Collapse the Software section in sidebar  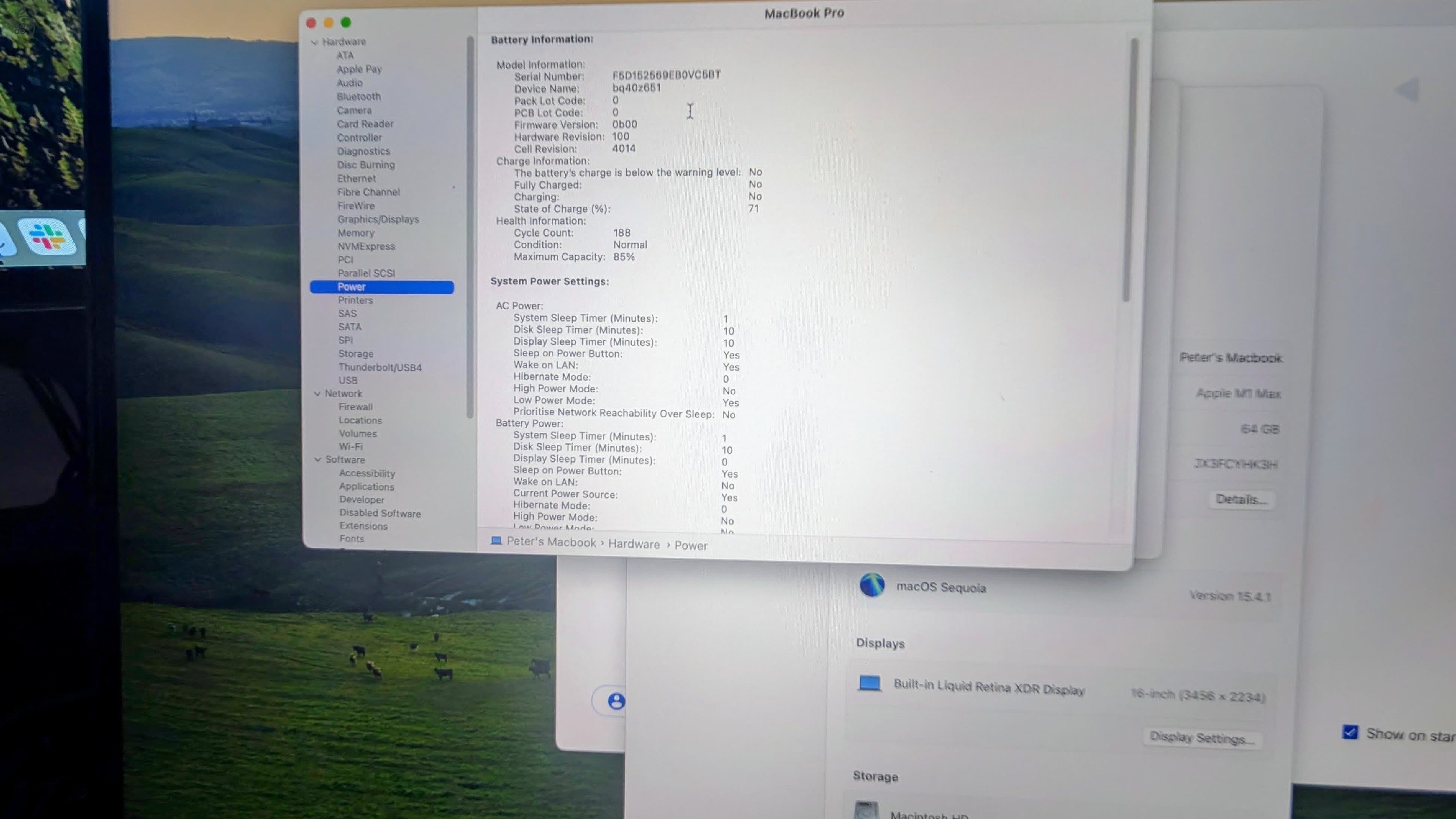point(318,460)
